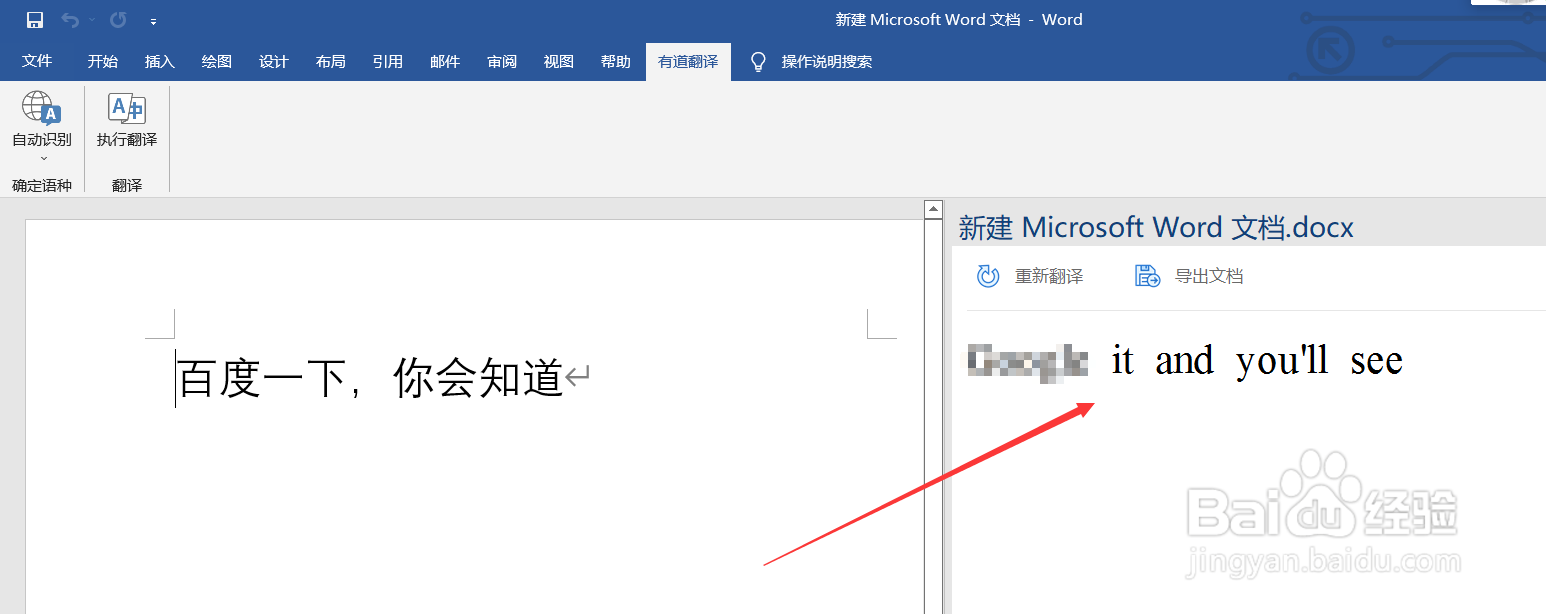Viewport: 1546px width, 614px height.
Task: Switch to the 邮件 tab
Action: pos(445,61)
